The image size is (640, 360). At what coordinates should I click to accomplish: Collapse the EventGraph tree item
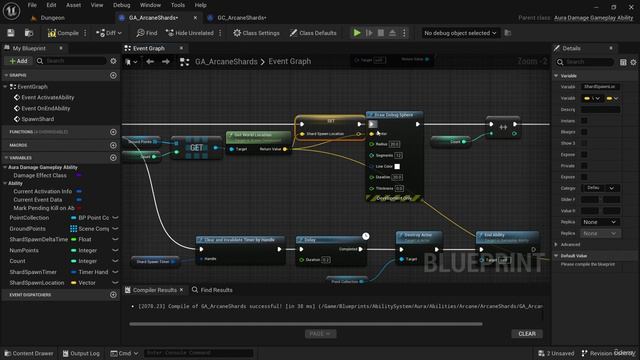pos(5,87)
